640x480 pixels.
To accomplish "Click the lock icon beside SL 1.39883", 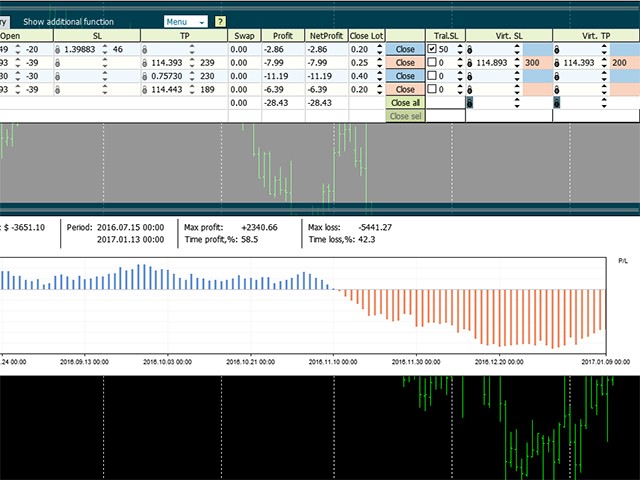I will pos(58,49).
